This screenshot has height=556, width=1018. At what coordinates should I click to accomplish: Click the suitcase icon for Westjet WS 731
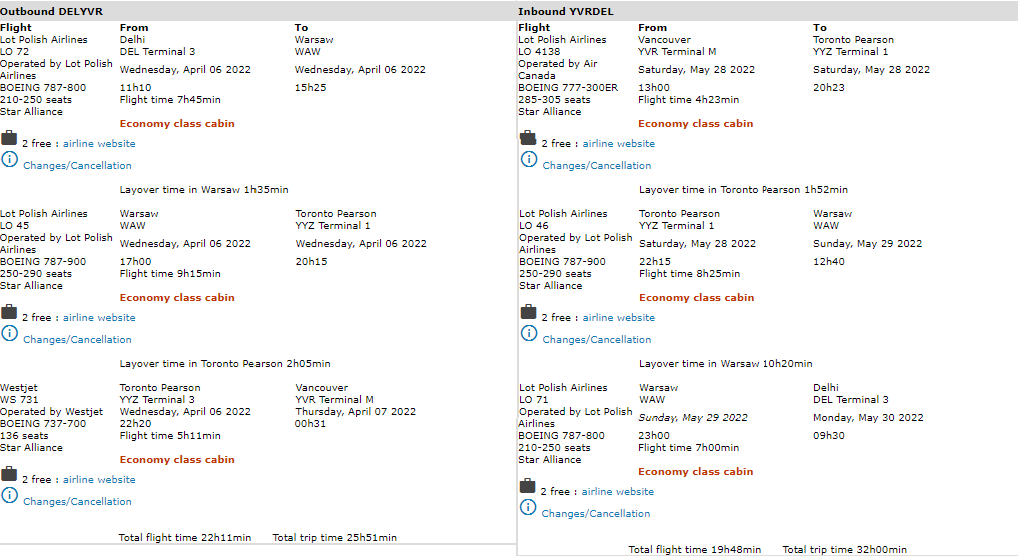pyautogui.click(x=9, y=474)
